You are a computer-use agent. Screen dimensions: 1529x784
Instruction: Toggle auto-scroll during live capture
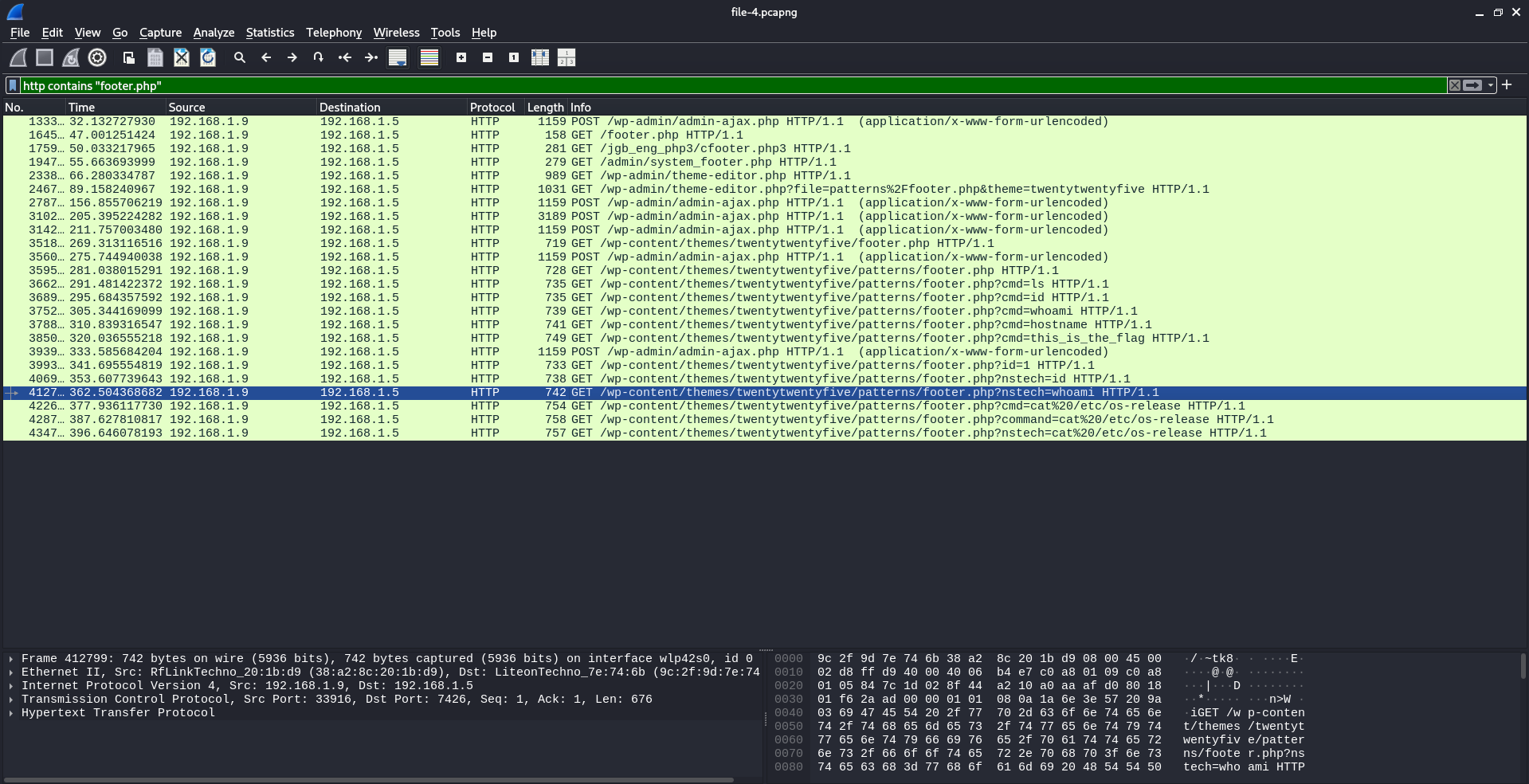point(398,57)
